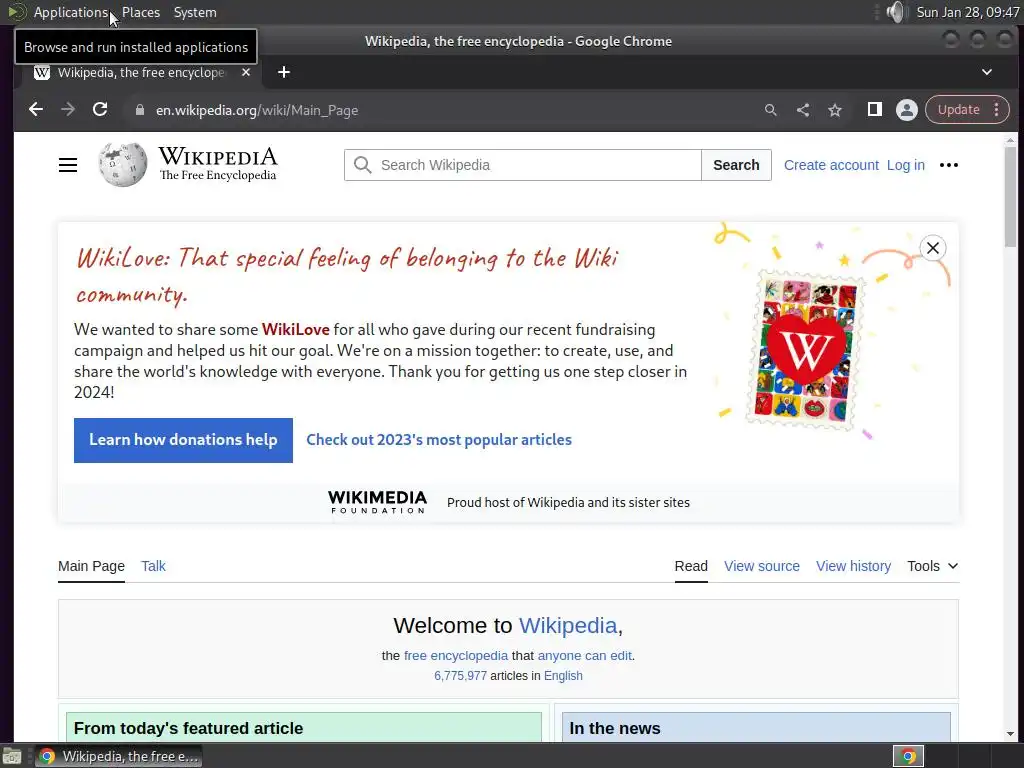Viewport: 1024px width, 768px height.
Task: Open Chrome side panel icon
Action: [x=874, y=110]
